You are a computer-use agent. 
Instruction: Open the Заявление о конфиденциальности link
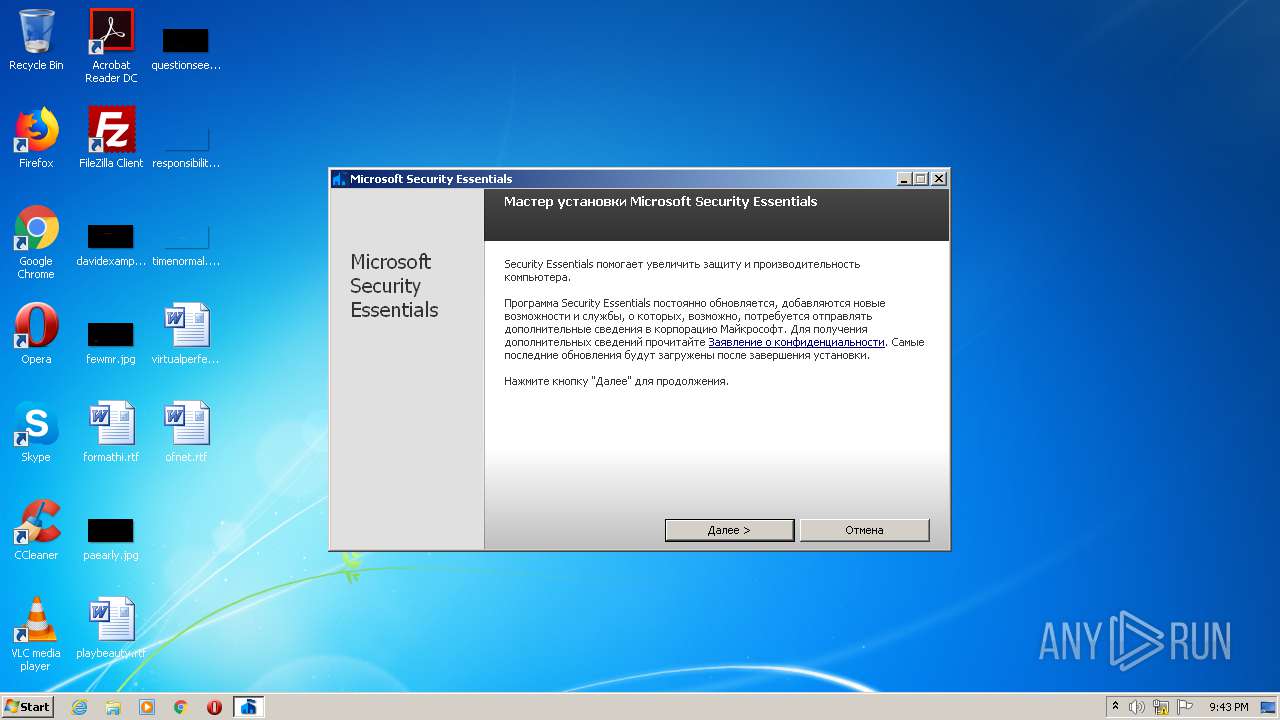tap(796, 342)
